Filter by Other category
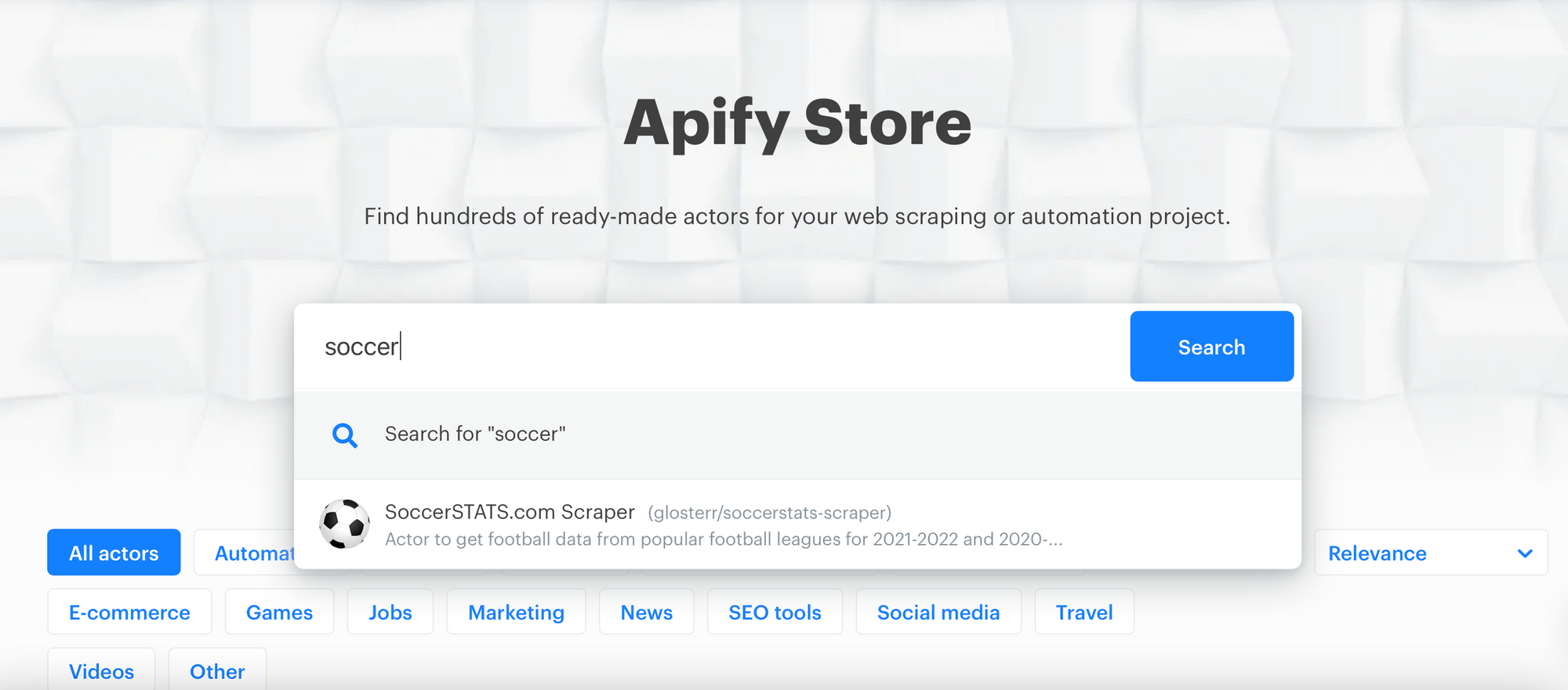The height and width of the screenshot is (690, 1568). 217,671
